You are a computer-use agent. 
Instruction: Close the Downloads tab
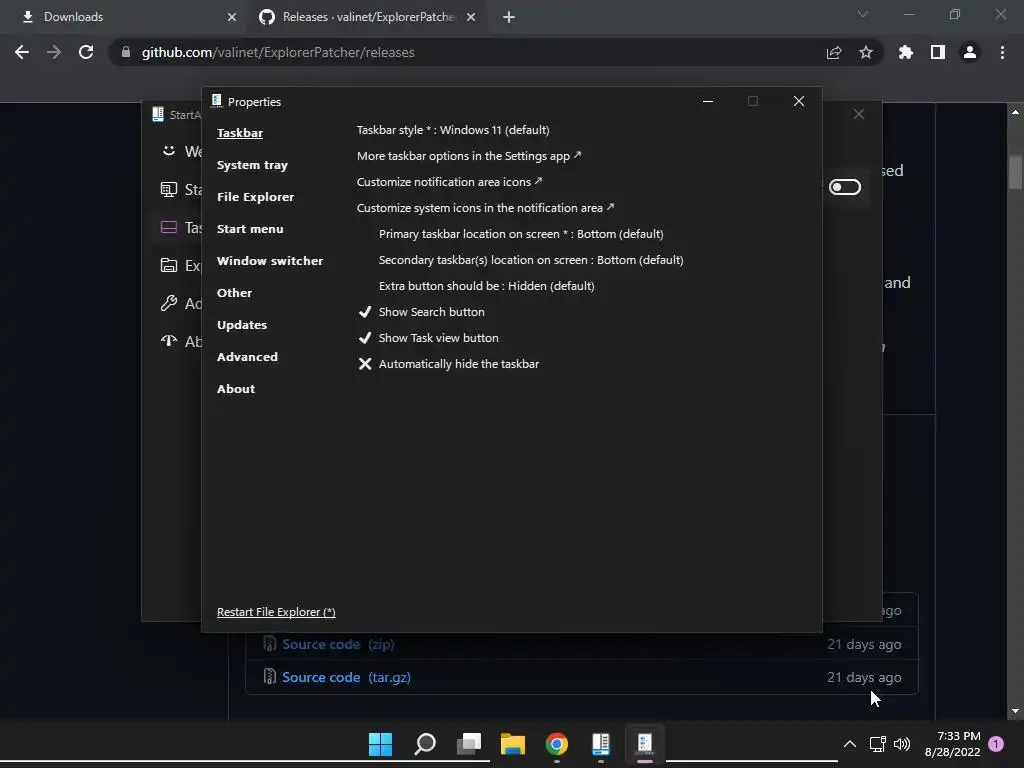point(232,17)
